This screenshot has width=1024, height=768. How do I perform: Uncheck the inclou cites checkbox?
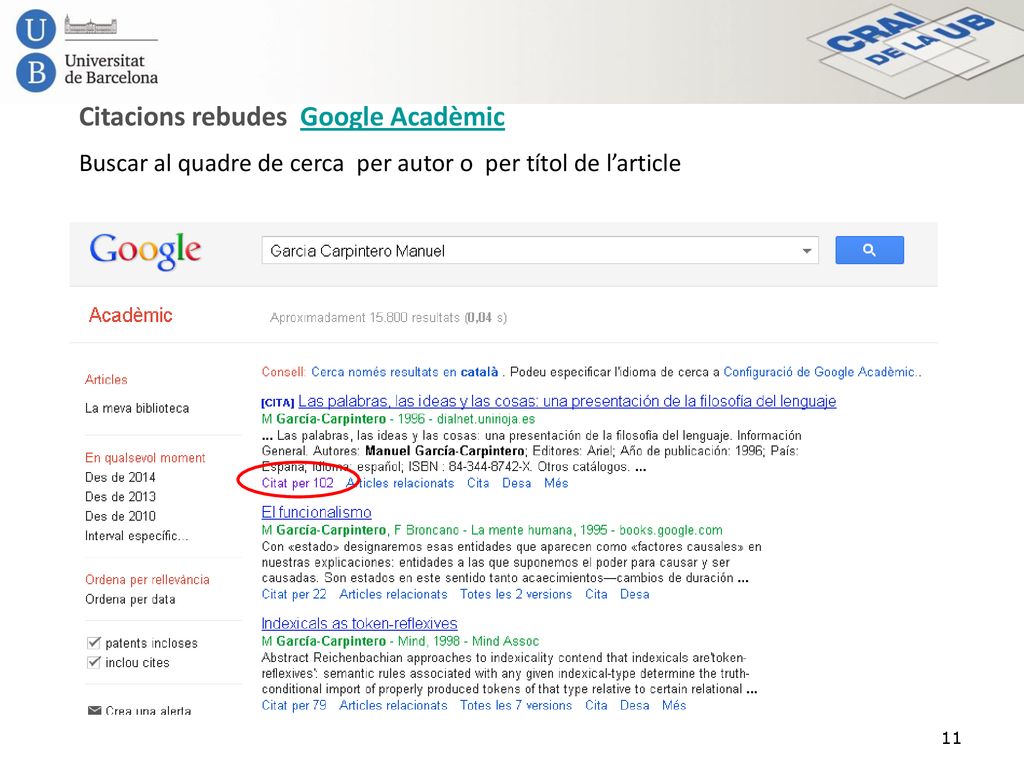pyautogui.click(x=93, y=662)
